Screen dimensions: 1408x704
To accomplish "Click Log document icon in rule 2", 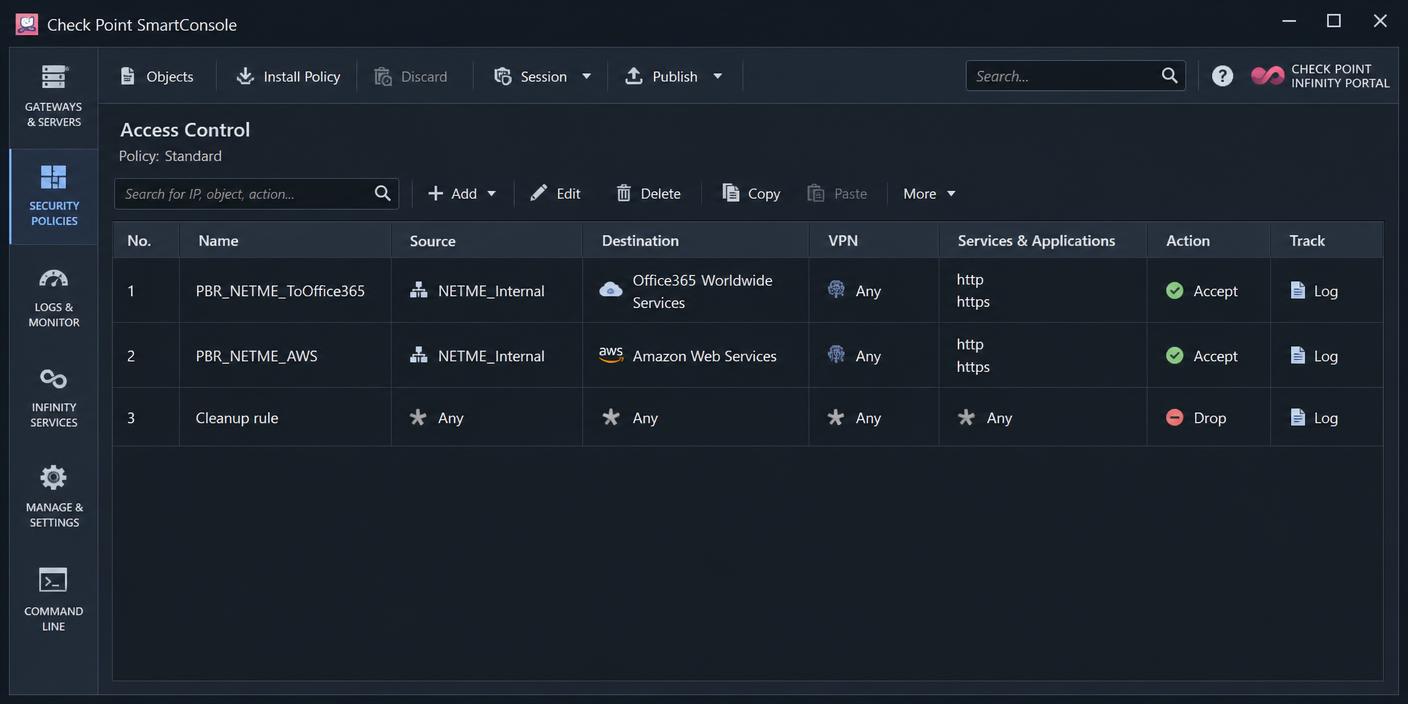I will [x=1297, y=355].
